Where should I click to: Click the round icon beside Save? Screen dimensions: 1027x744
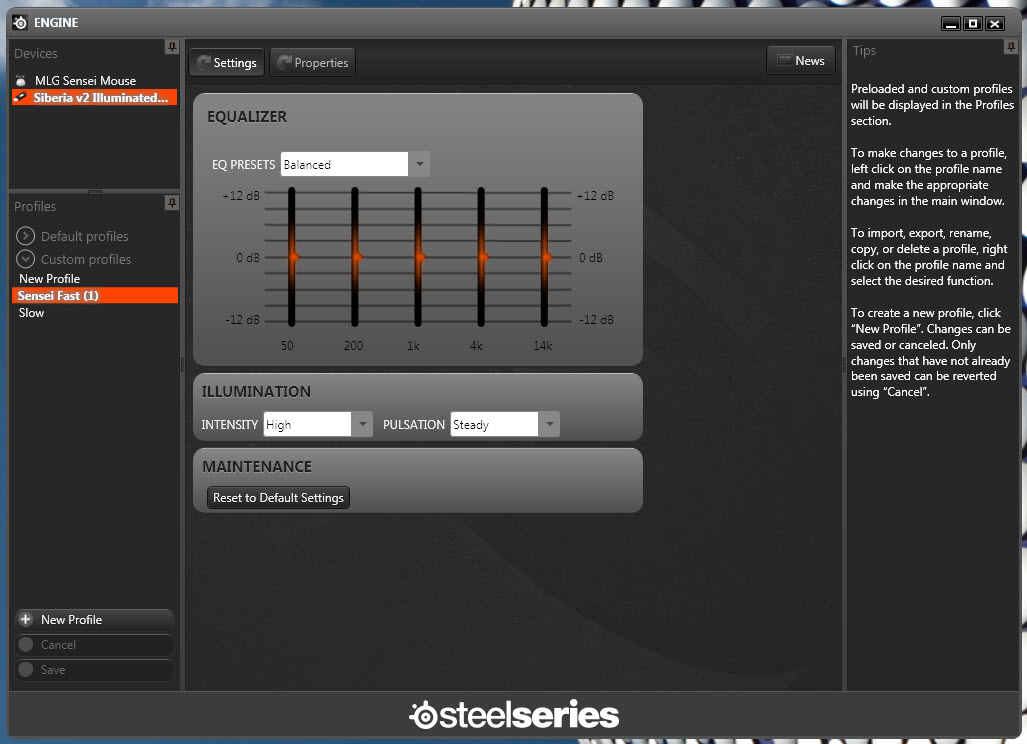click(x=26, y=669)
